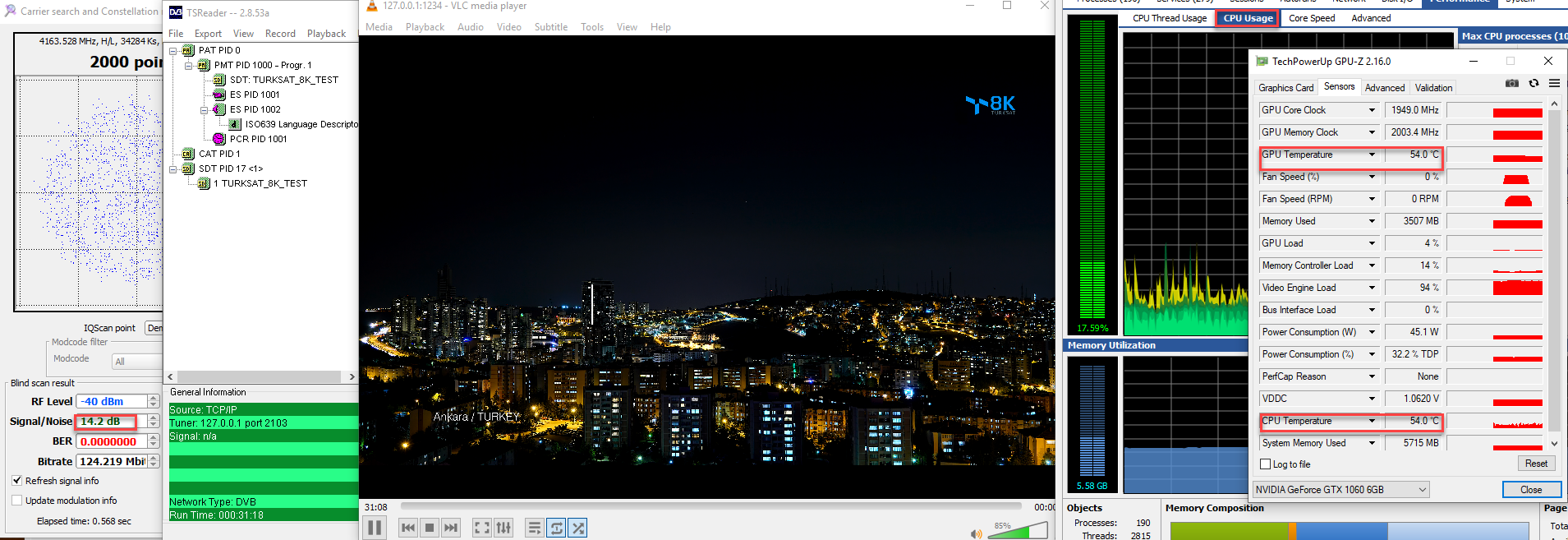Toggle Update modulation info checkbox

click(x=16, y=501)
